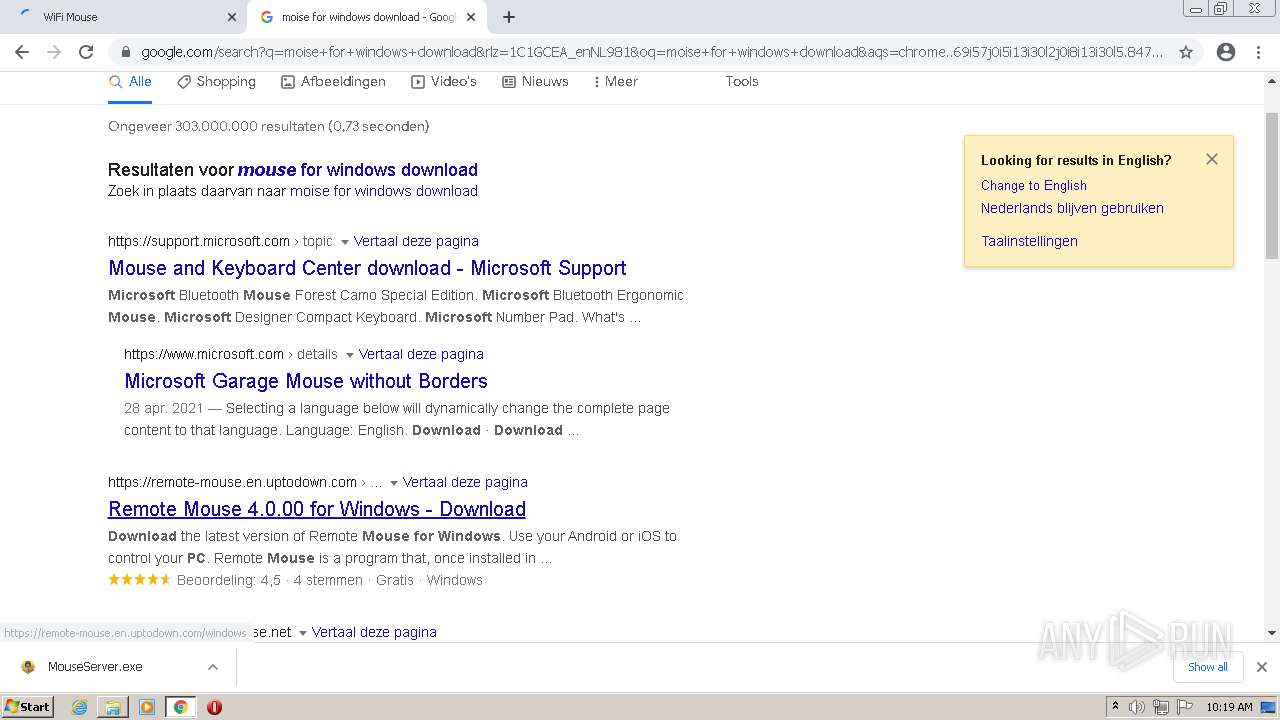Viewport: 1280px width, 720px height.
Task: Open the Shopping search filter
Action: click(x=216, y=82)
